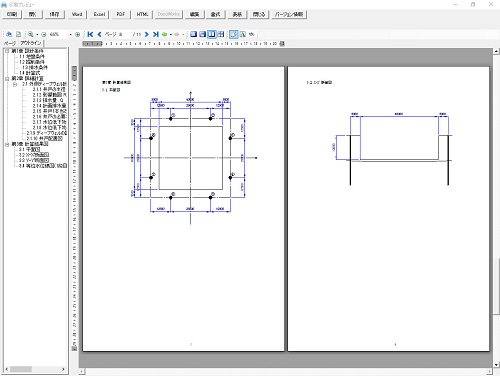The width and height of the screenshot is (500, 376).
Task: Click the print icon in the preview toolbar
Action: pos(9,34)
